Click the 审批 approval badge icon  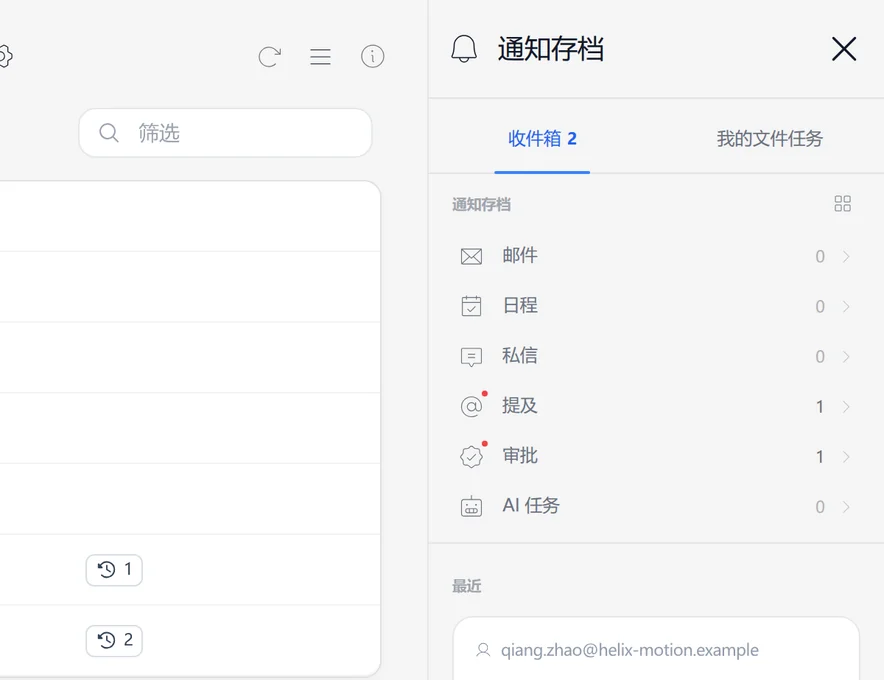tap(471, 457)
